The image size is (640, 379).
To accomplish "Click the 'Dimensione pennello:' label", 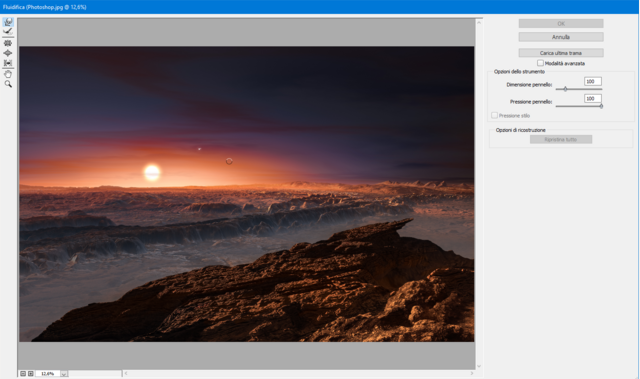I will click(529, 85).
